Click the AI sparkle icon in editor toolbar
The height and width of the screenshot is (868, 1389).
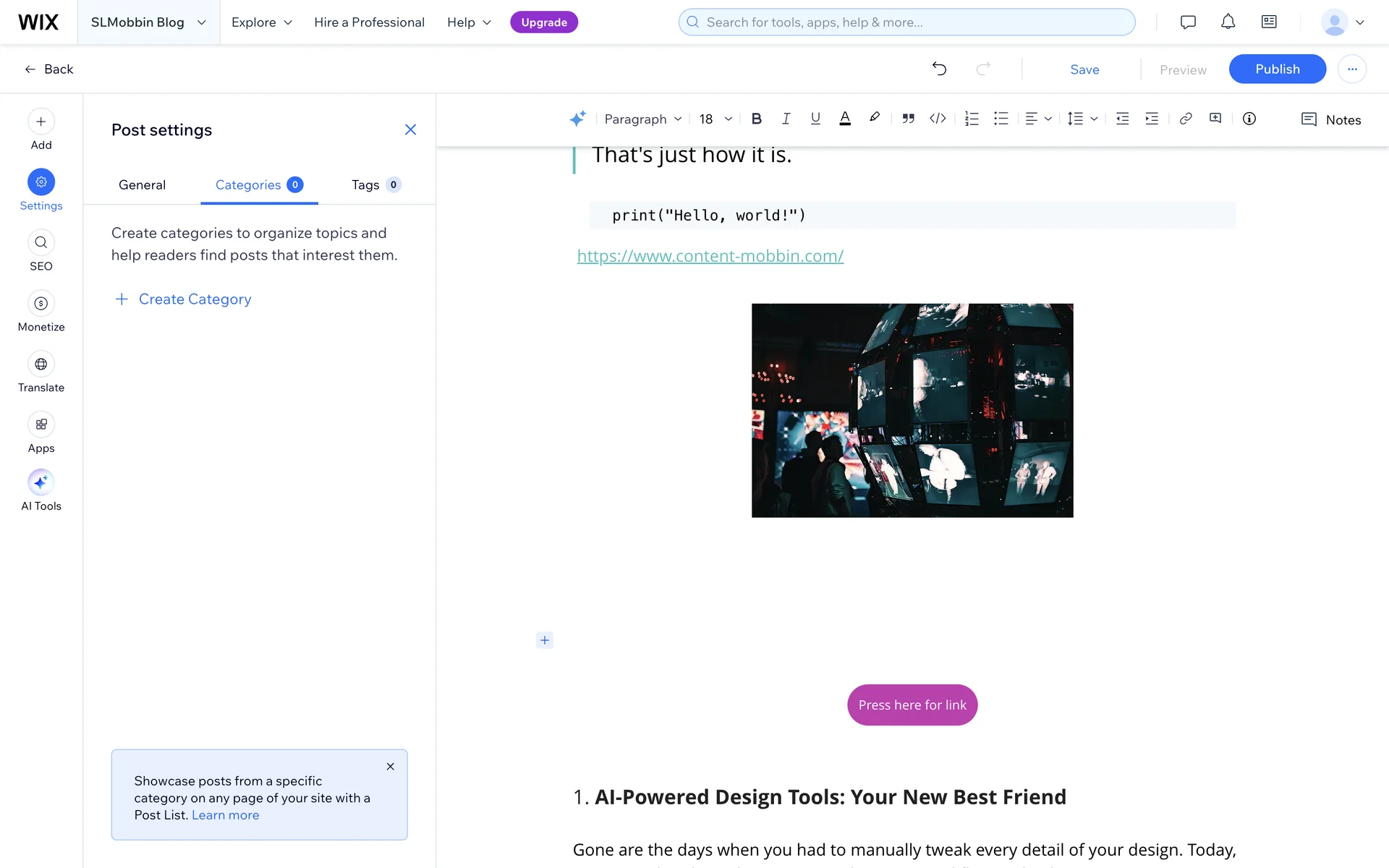pos(577,119)
